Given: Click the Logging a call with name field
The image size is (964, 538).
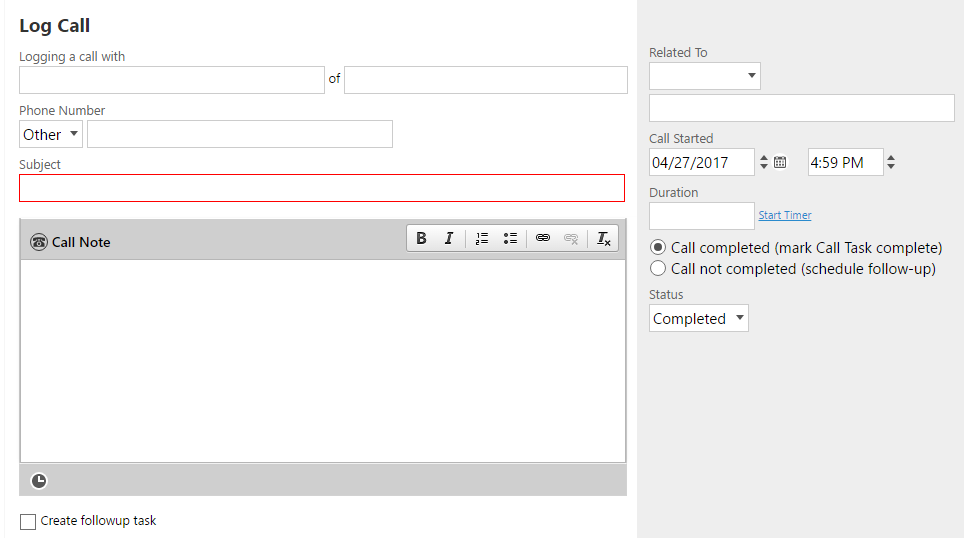Looking at the screenshot, I should click(172, 80).
